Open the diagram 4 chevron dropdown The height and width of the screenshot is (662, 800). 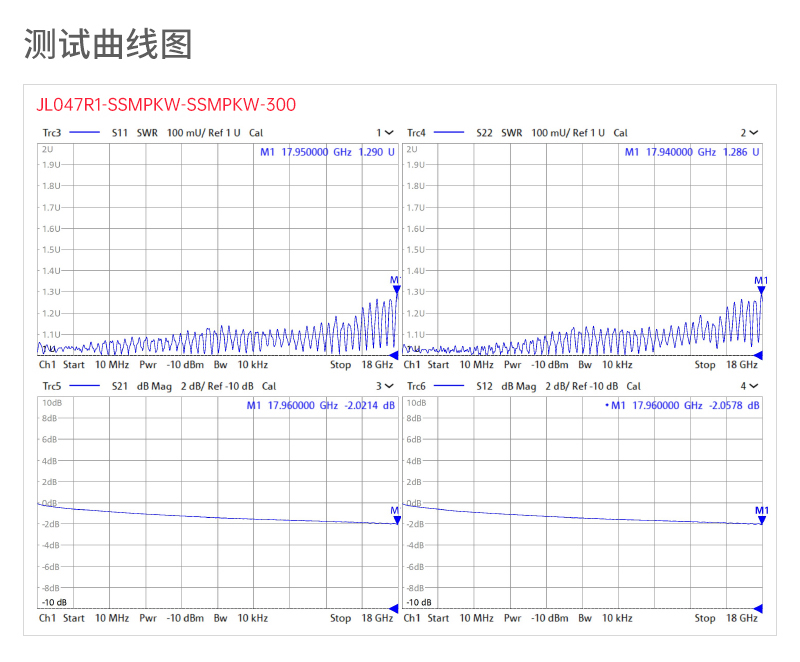[754, 386]
